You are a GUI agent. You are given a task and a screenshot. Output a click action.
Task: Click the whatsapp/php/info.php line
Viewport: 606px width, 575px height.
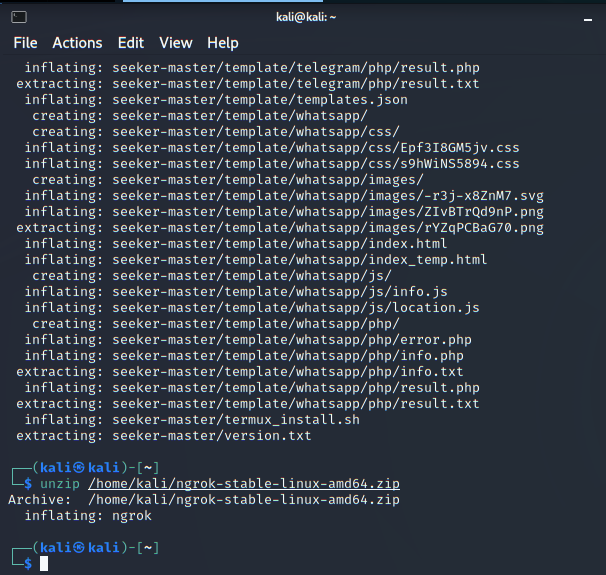(x=244, y=356)
